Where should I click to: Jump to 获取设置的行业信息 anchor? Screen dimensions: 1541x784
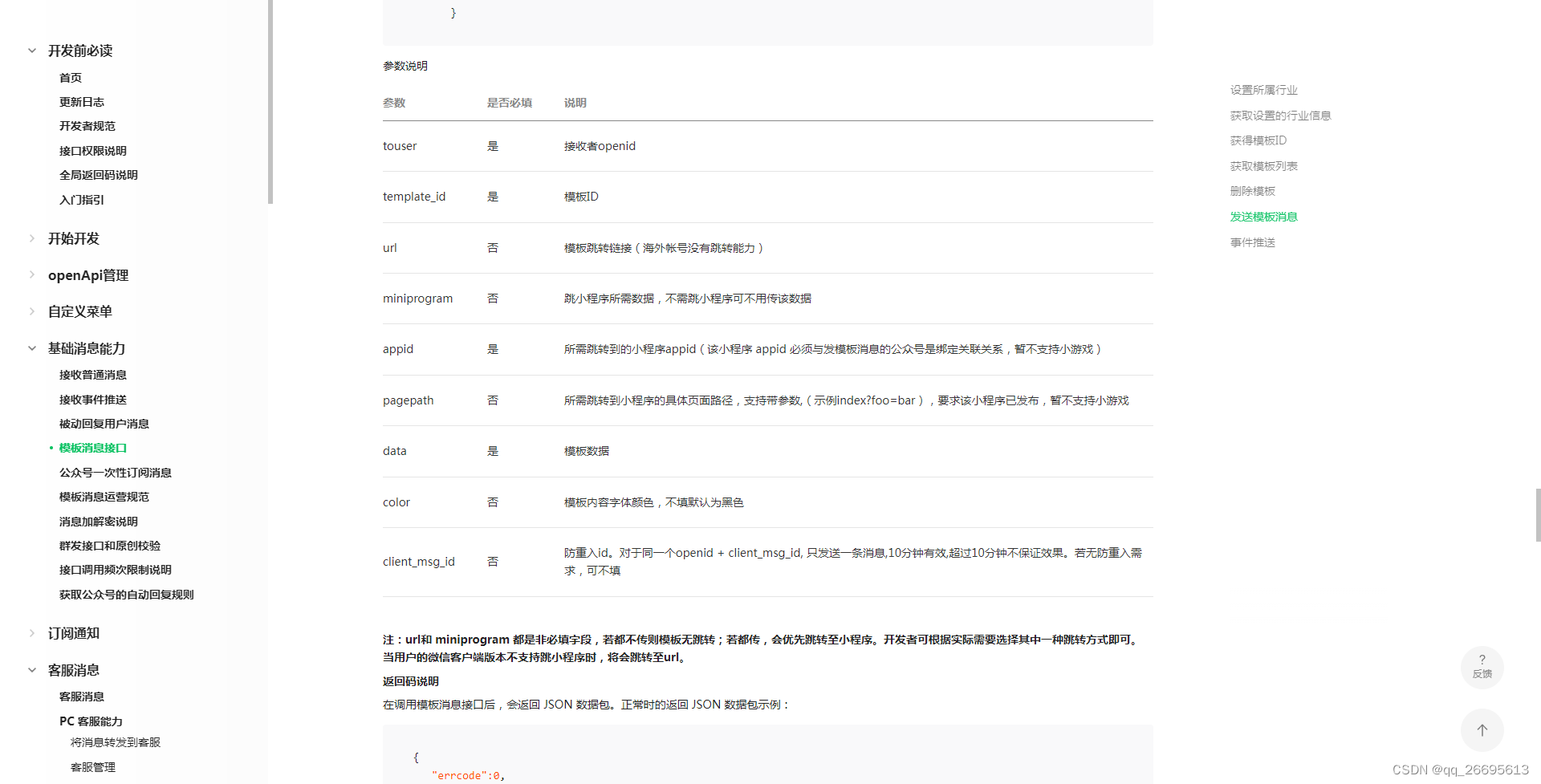pyautogui.click(x=1281, y=116)
